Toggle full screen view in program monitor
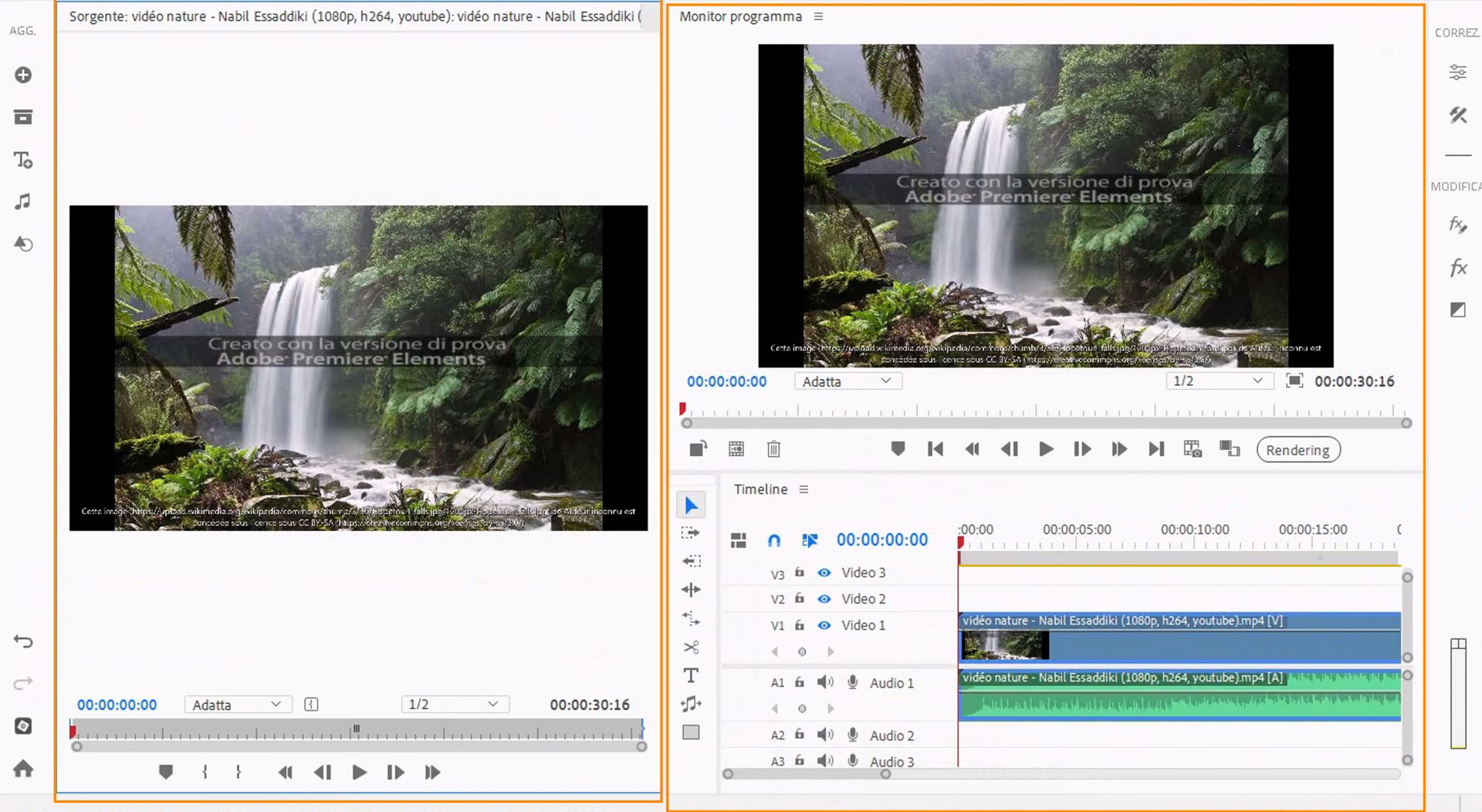The height and width of the screenshot is (812, 1482). [x=1294, y=381]
